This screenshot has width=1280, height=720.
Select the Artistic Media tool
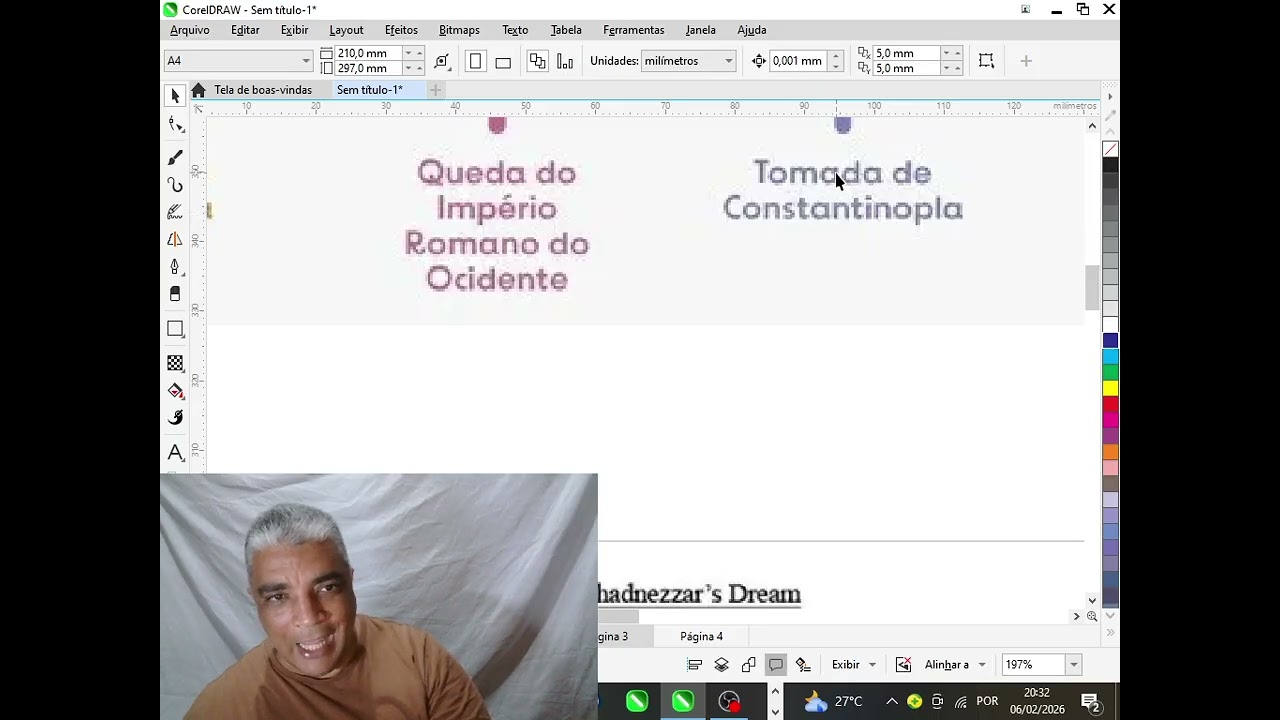(176, 212)
